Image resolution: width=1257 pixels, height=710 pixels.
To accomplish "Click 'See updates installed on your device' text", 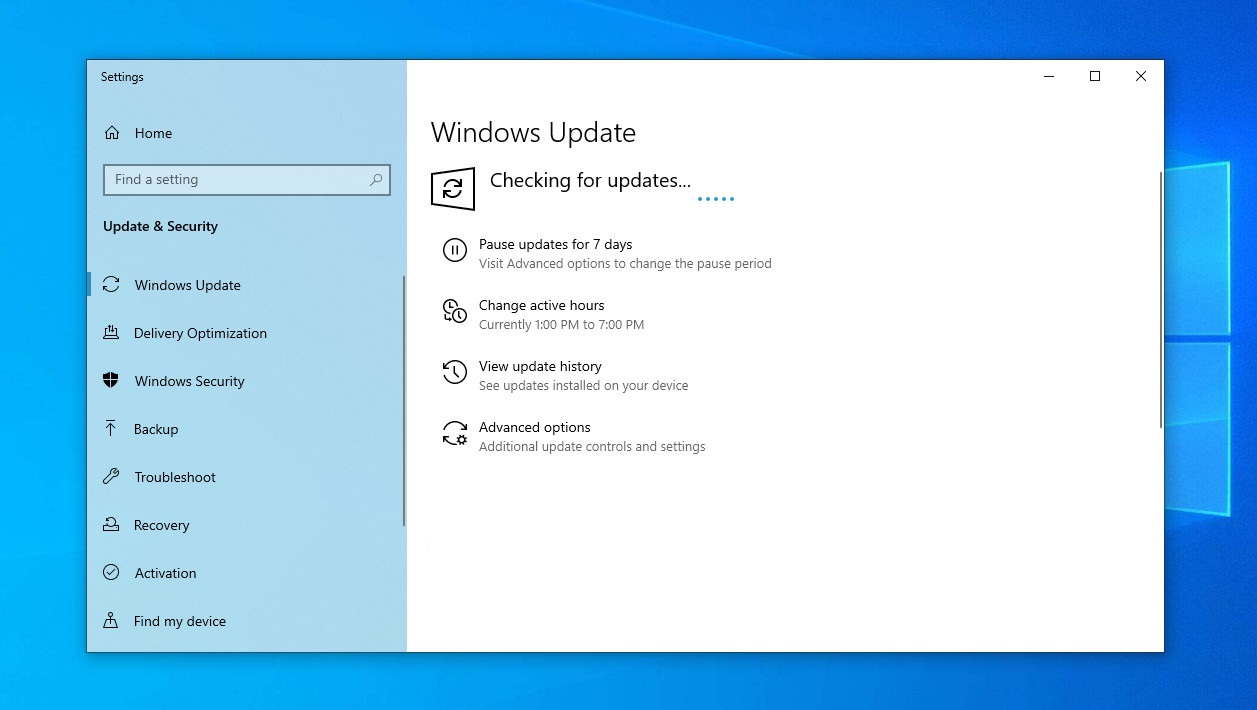I will click(583, 386).
